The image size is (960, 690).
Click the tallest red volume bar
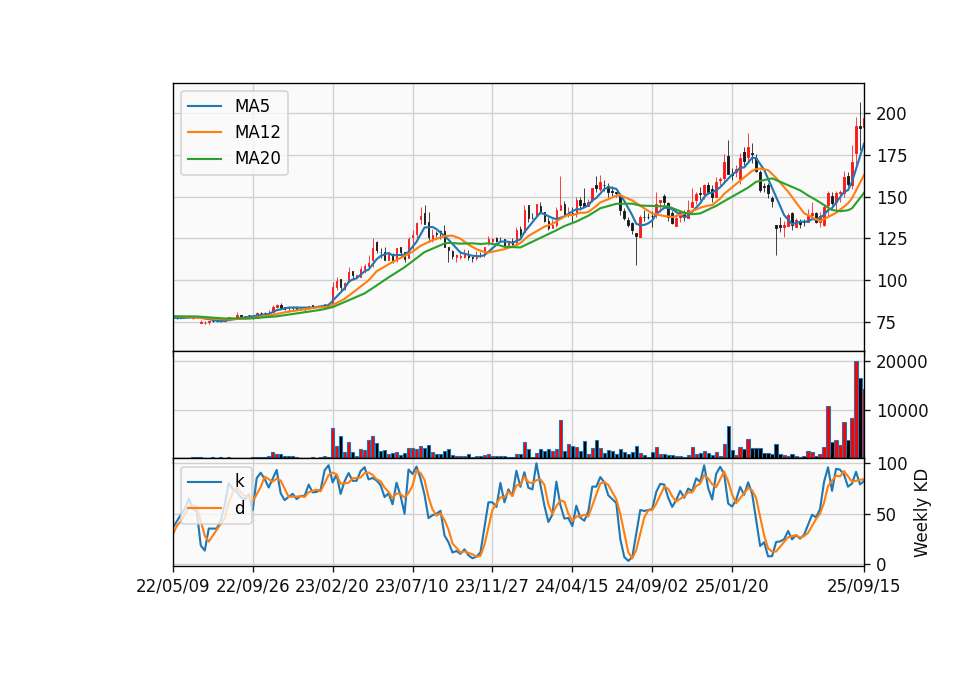857,410
